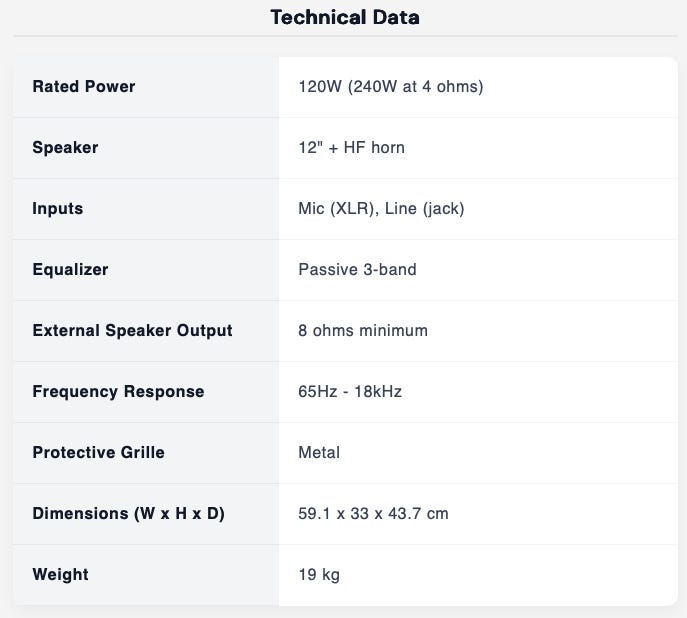Click the Mic (XLR), Line (jack) value

(x=381, y=208)
